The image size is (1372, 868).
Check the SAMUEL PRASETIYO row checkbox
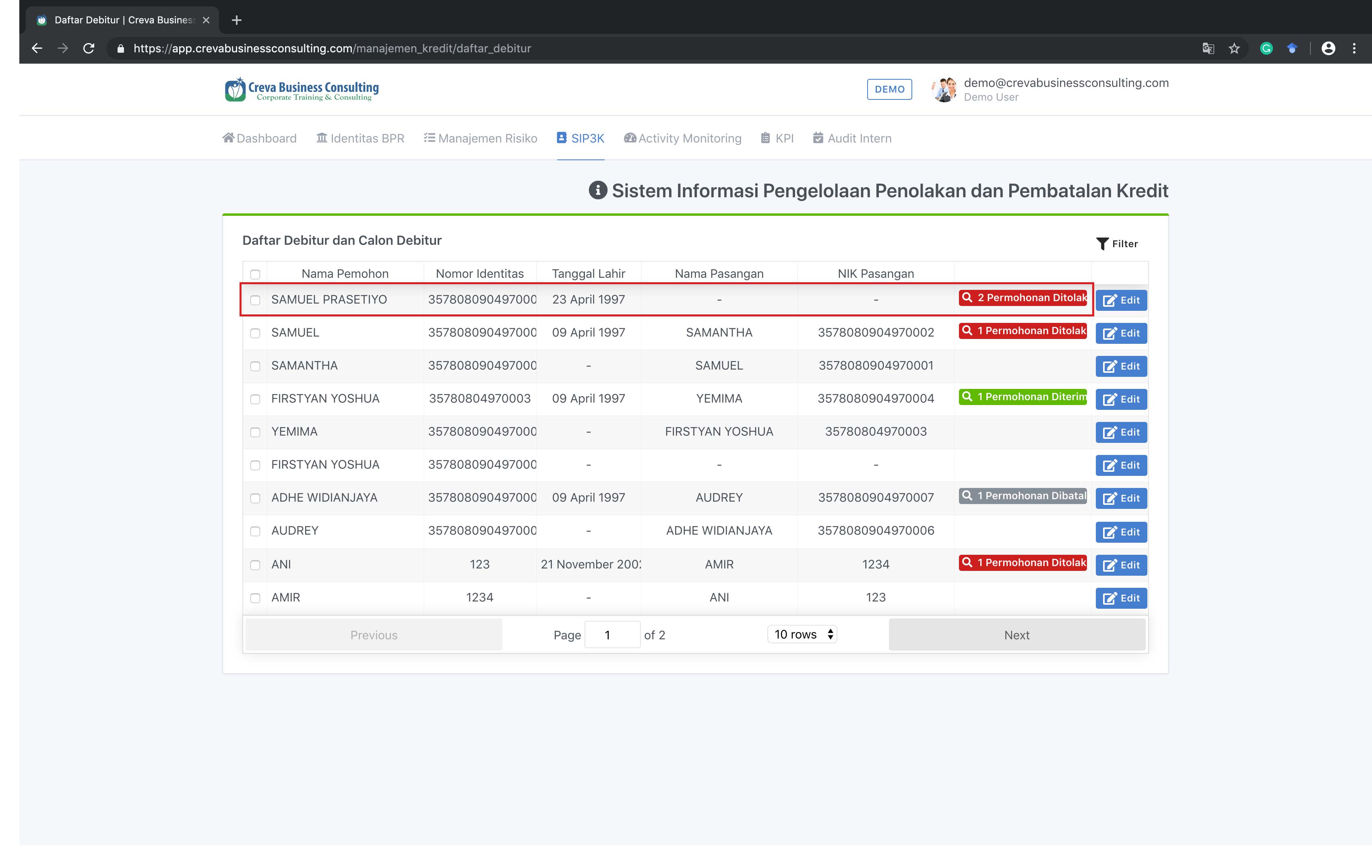point(255,300)
